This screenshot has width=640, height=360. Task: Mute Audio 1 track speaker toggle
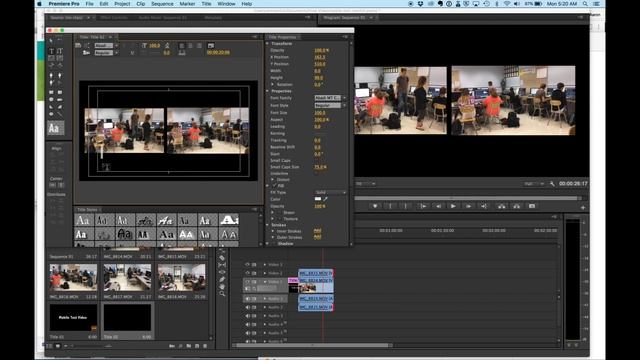click(247, 299)
